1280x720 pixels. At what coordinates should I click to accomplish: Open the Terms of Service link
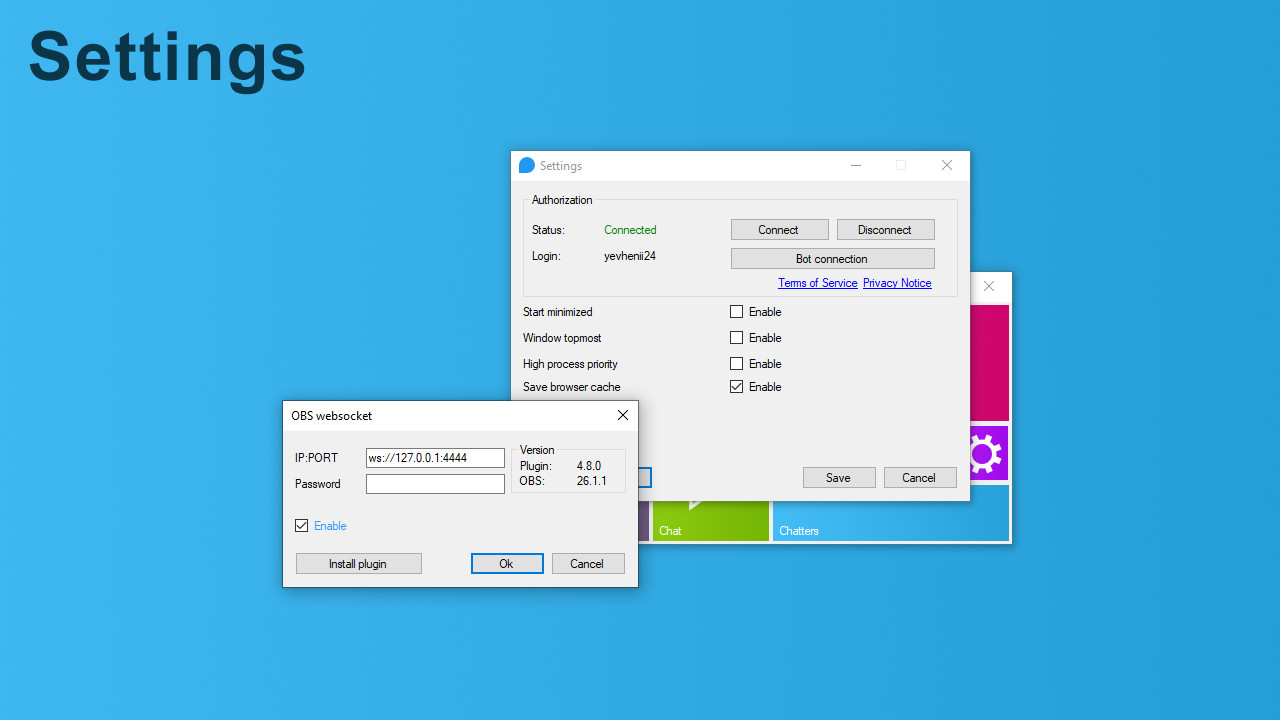pos(817,282)
